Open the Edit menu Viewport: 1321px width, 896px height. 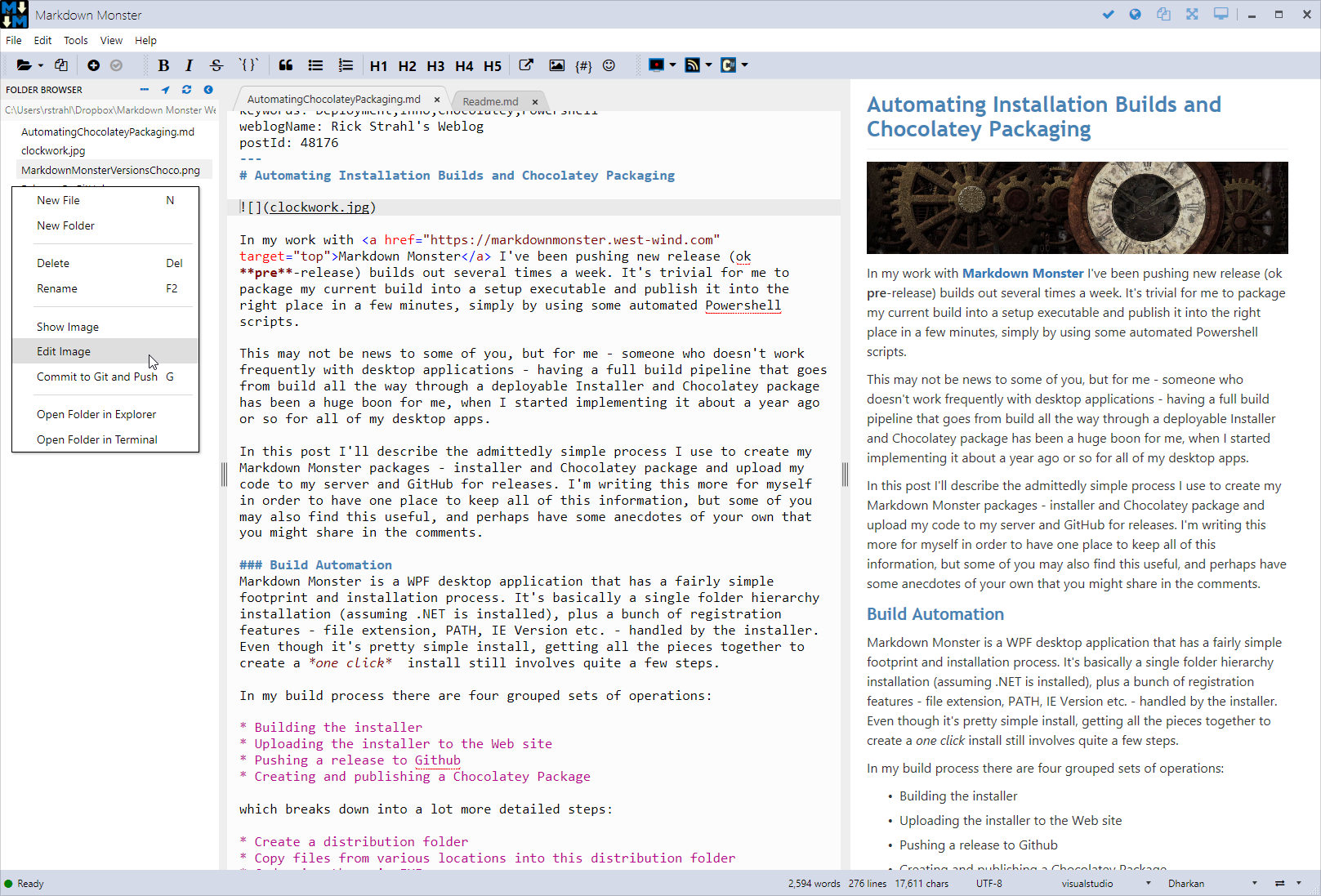pyautogui.click(x=42, y=40)
